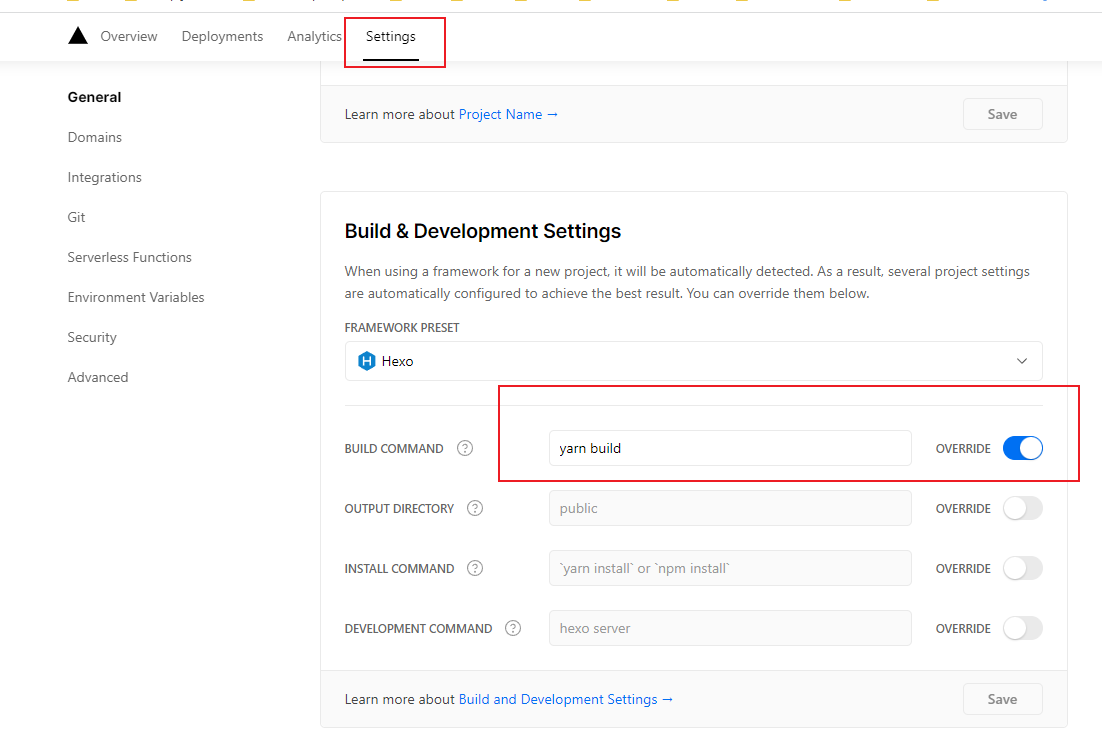Open Output Directory help question icon

click(x=475, y=508)
